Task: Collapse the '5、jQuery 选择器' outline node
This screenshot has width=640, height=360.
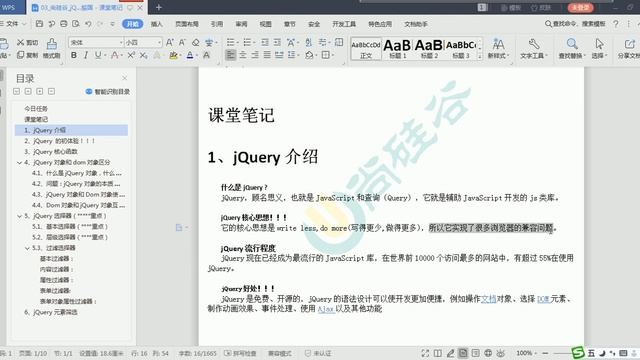Action: [x=19, y=216]
